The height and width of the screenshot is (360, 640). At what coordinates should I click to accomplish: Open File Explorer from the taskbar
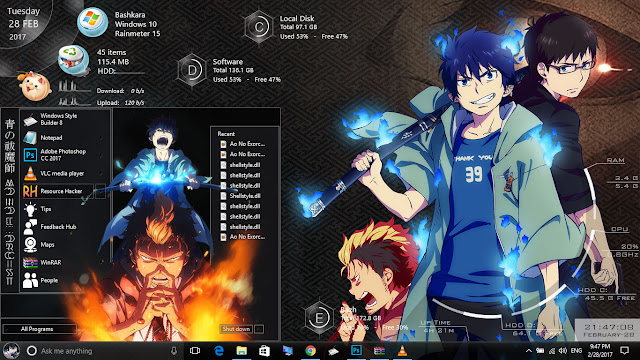(x=242, y=351)
